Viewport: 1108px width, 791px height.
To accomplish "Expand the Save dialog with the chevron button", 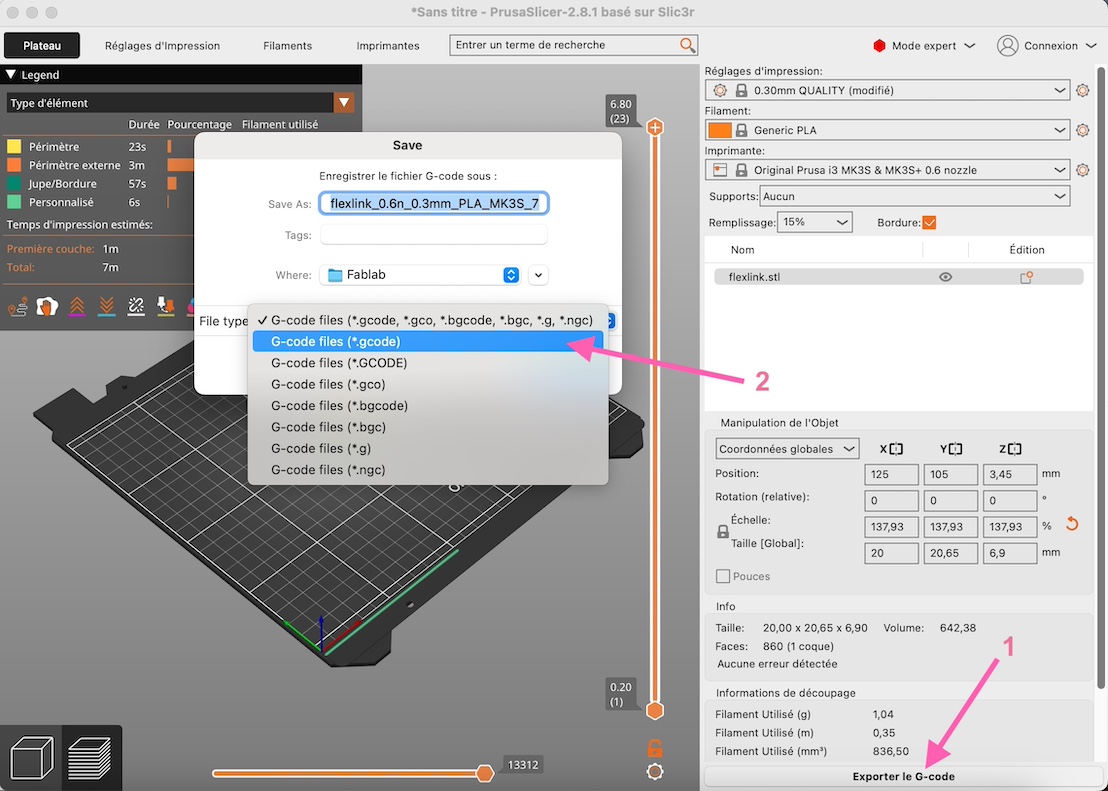I will click(x=538, y=275).
